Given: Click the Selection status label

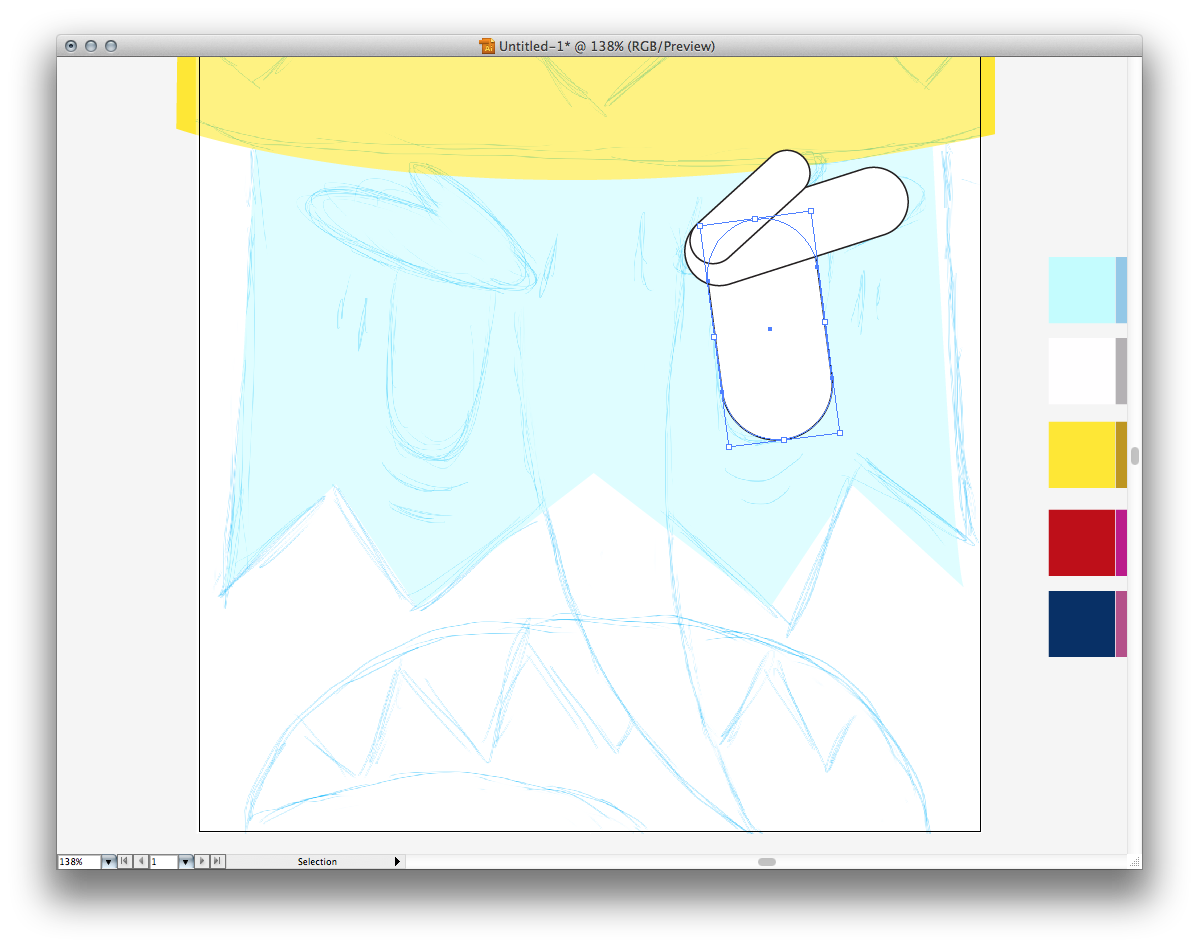Looking at the screenshot, I should 317,861.
